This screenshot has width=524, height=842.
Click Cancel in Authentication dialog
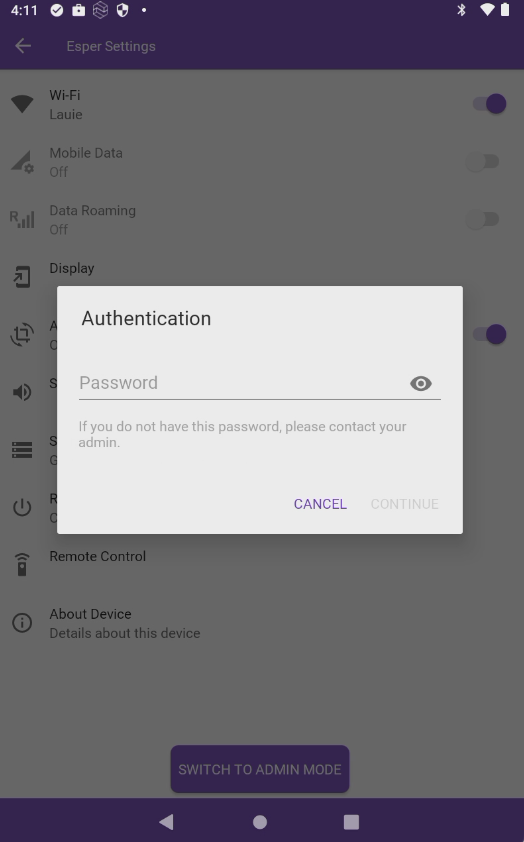(320, 504)
